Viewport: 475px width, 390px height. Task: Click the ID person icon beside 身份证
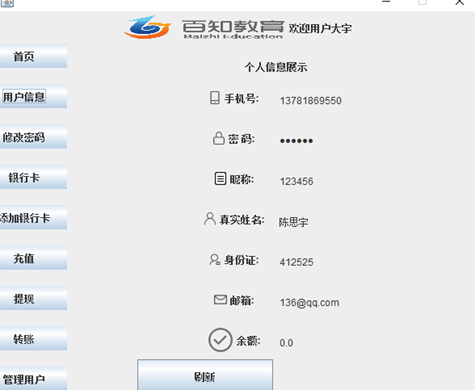(x=215, y=260)
